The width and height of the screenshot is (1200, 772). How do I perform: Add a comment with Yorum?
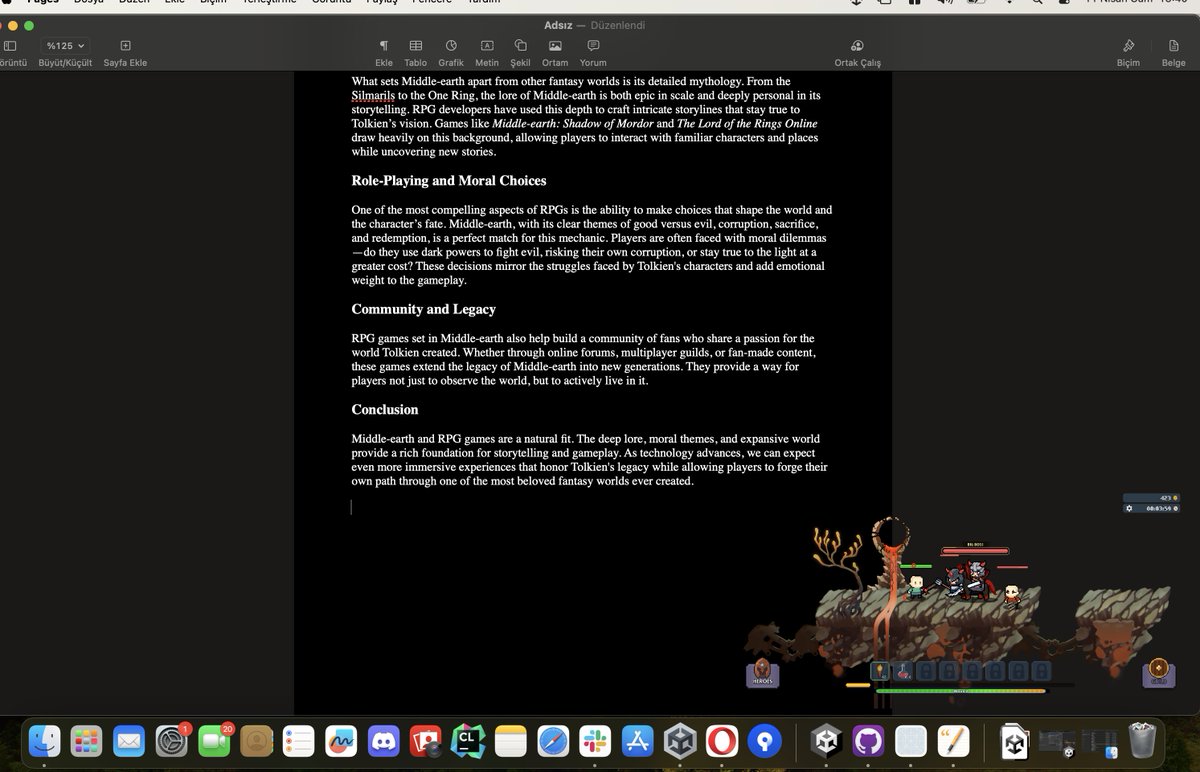click(x=593, y=46)
